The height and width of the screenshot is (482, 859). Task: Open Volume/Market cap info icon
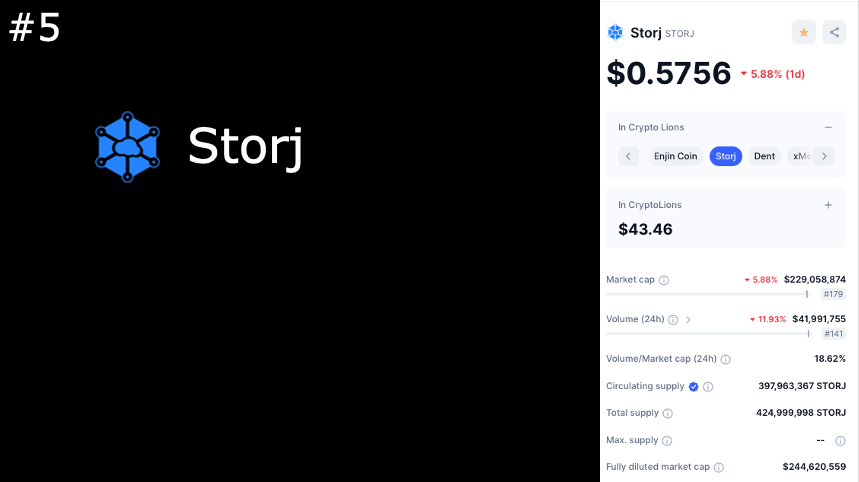(x=725, y=359)
